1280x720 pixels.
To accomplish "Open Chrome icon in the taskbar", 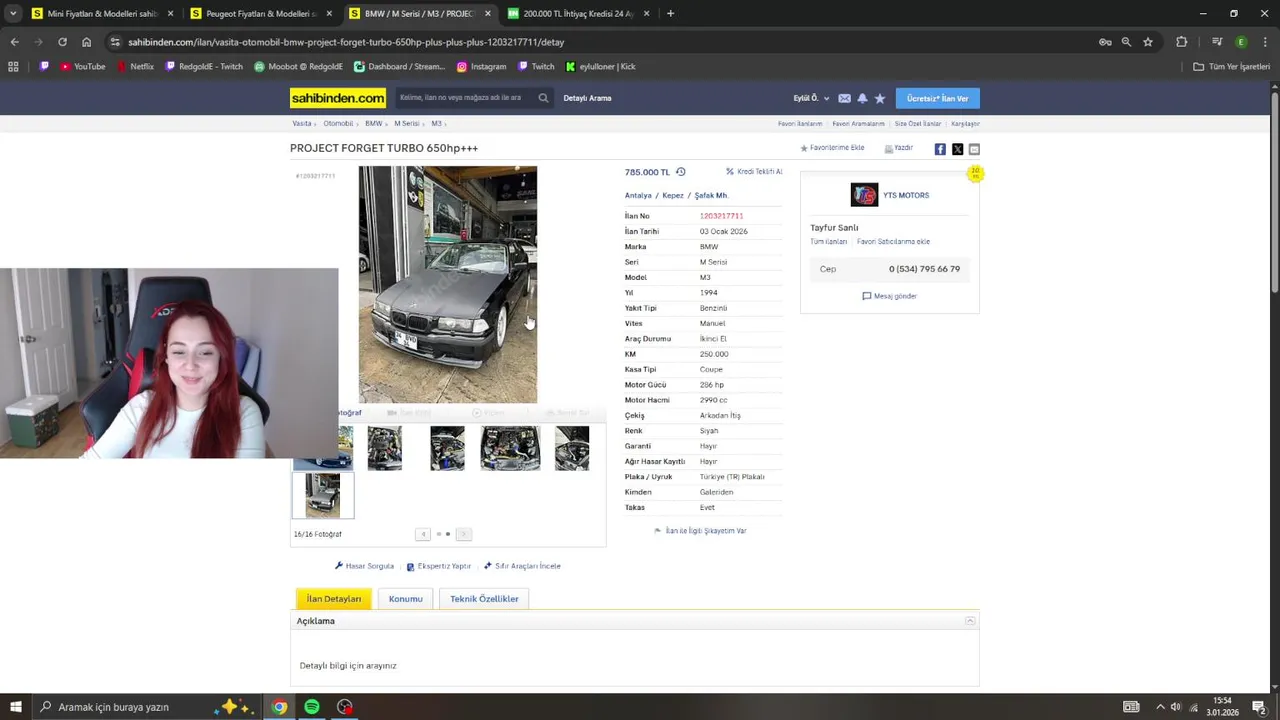I will coord(279,707).
